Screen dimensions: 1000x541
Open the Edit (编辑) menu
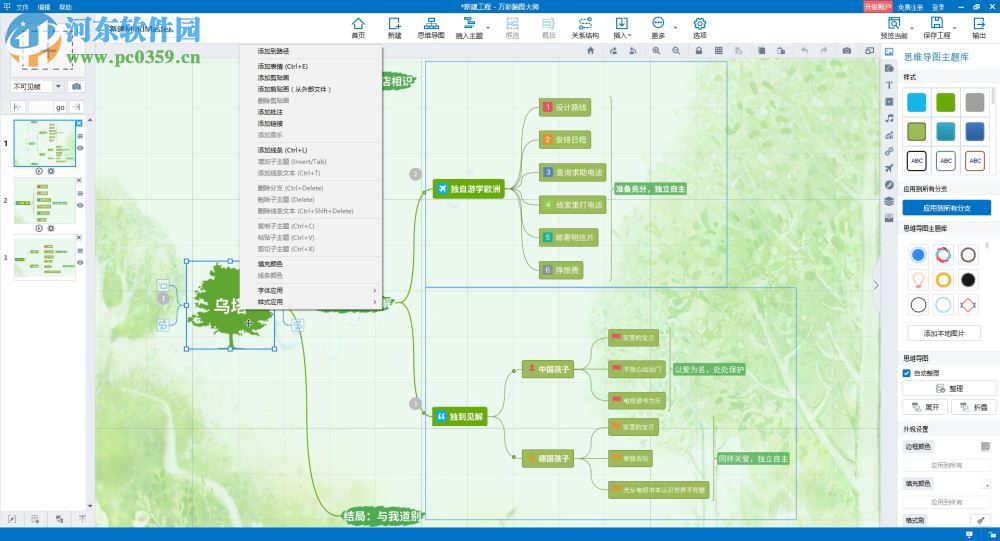(44, 7)
